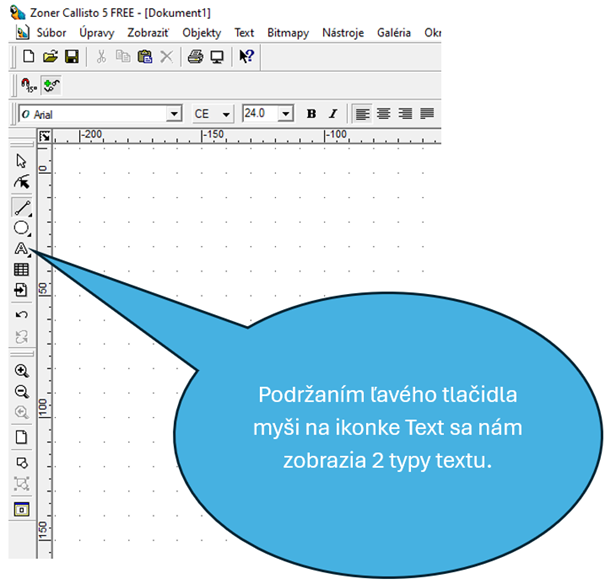Open the Text menu
605x584 pixels.
click(x=244, y=33)
